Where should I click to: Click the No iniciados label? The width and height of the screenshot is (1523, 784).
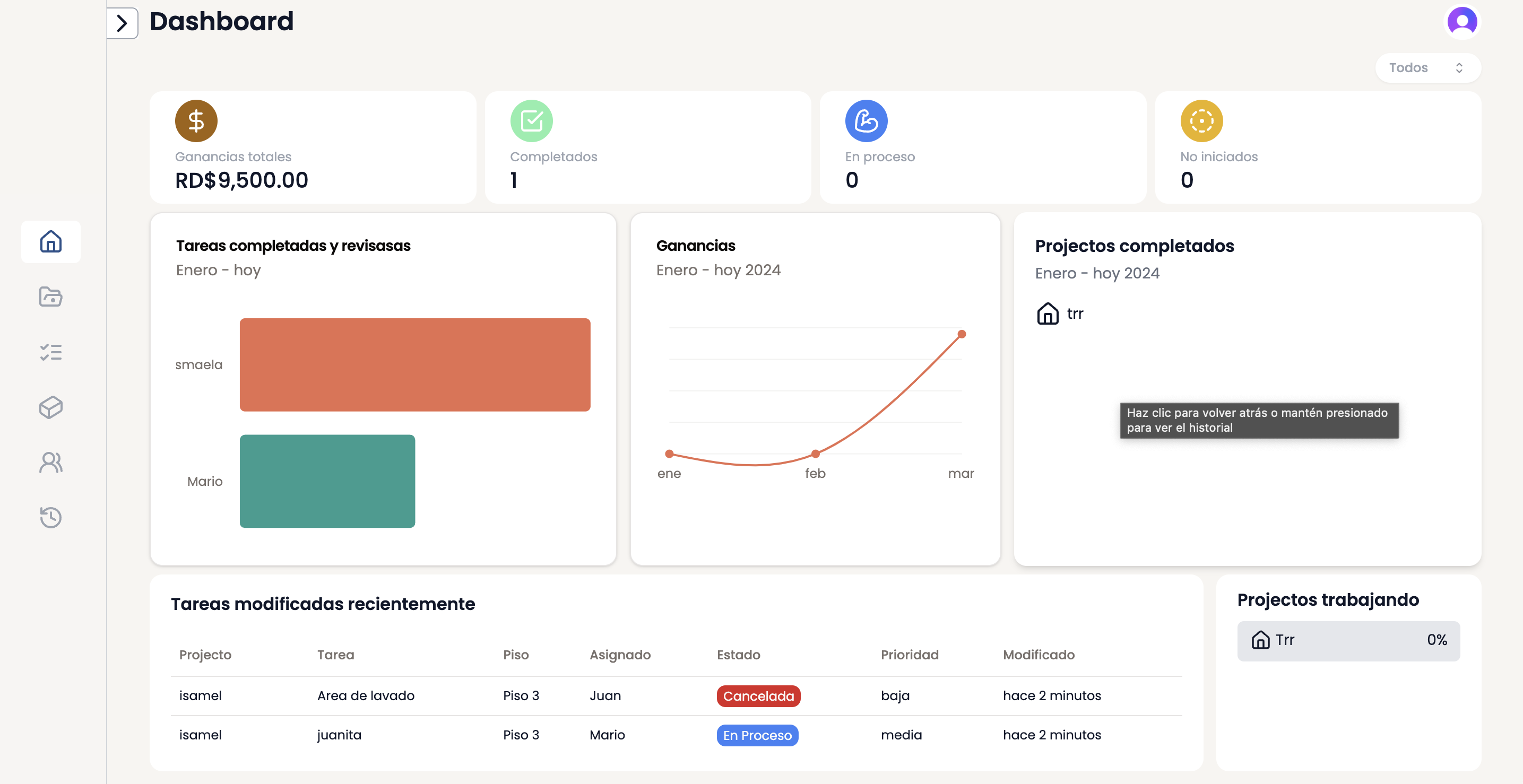[x=1218, y=156]
